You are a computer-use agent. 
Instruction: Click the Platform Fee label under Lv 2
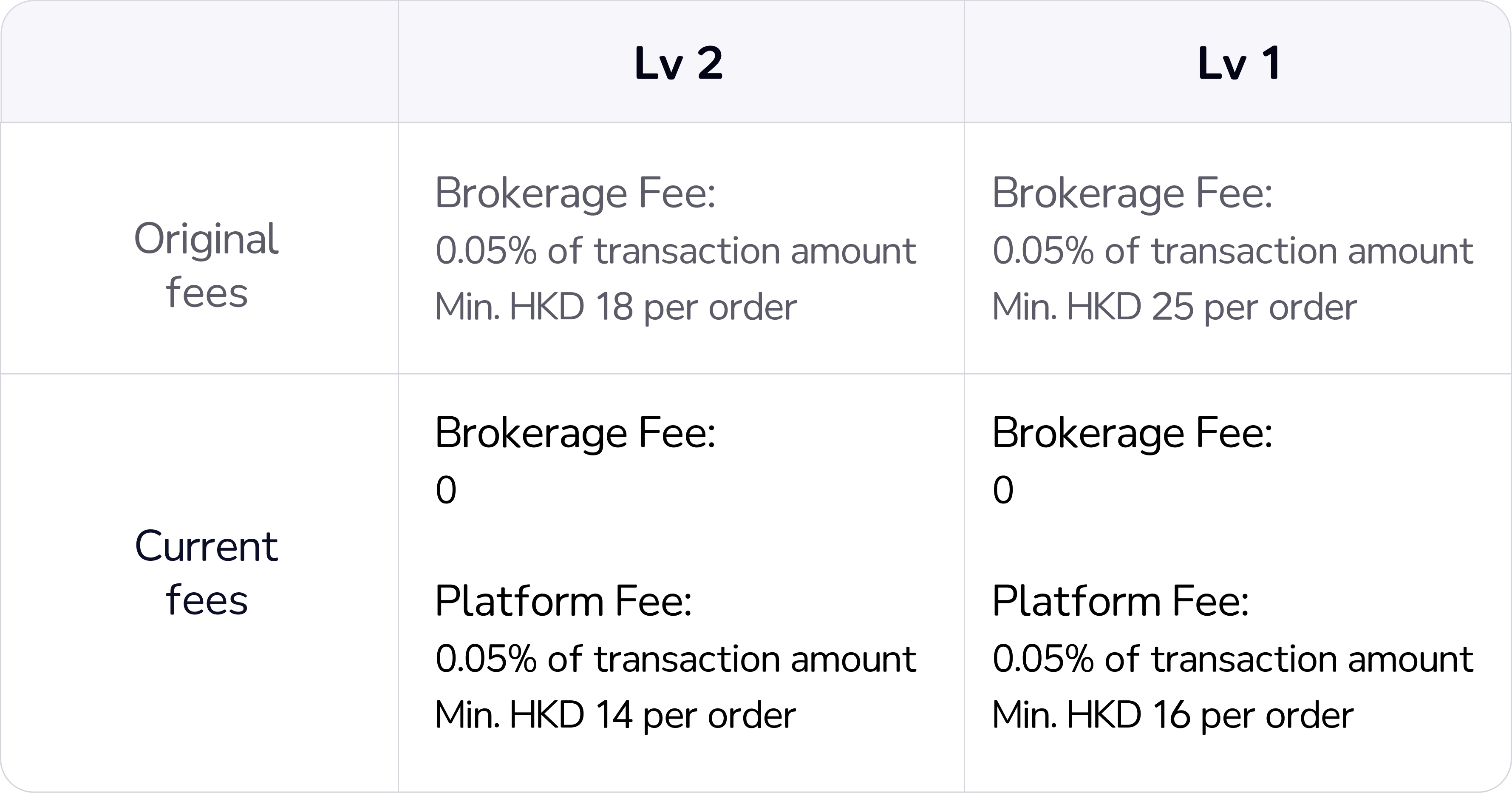(x=563, y=602)
